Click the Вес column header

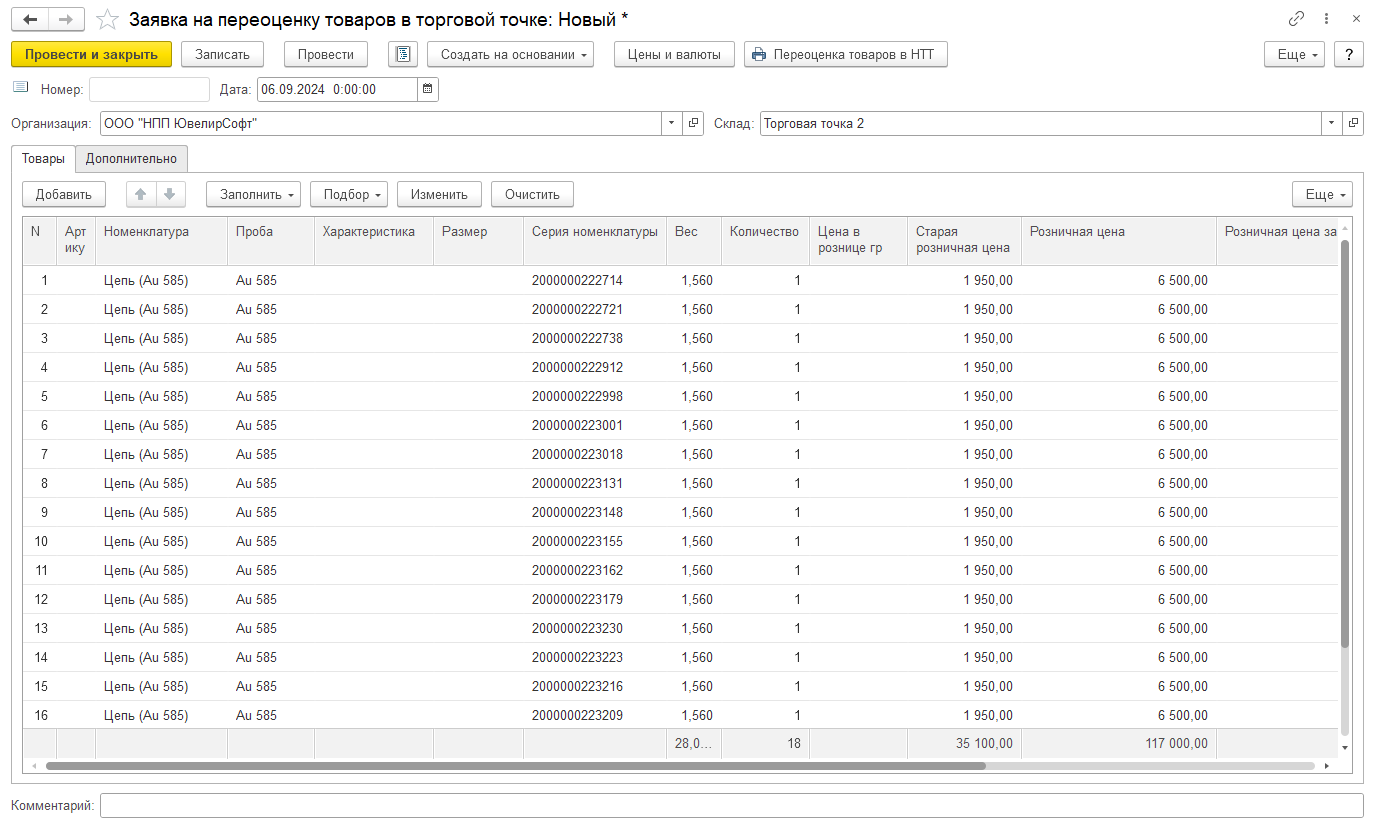pos(694,240)
